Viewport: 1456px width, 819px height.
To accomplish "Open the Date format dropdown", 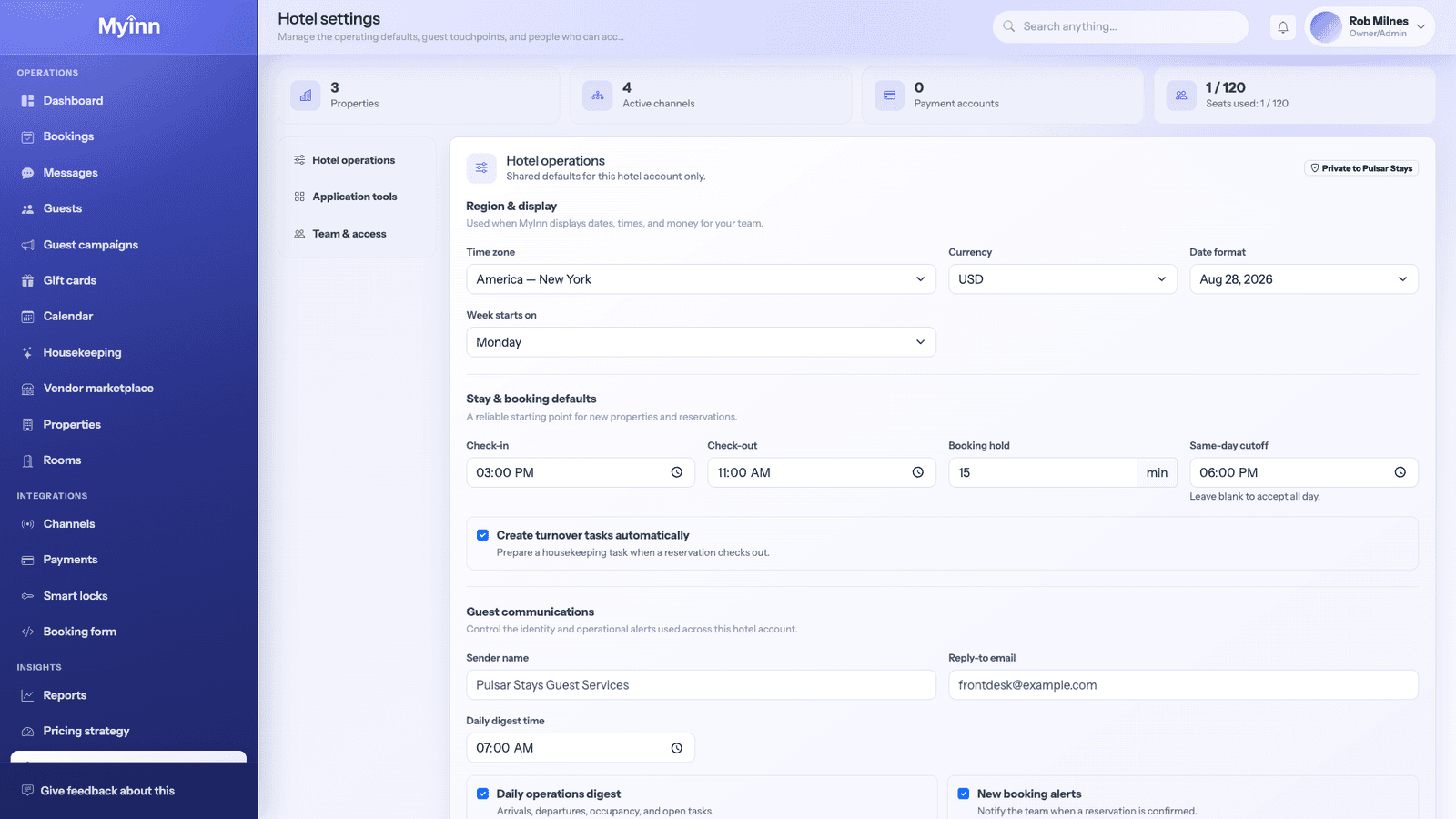I will click(1303, 279).
